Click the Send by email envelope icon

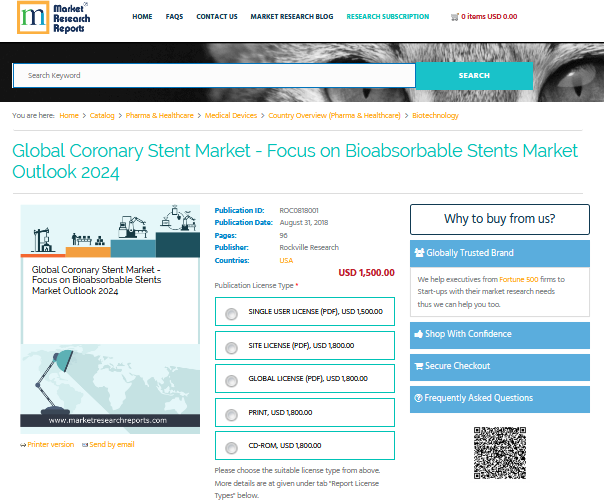click(85, 445)
